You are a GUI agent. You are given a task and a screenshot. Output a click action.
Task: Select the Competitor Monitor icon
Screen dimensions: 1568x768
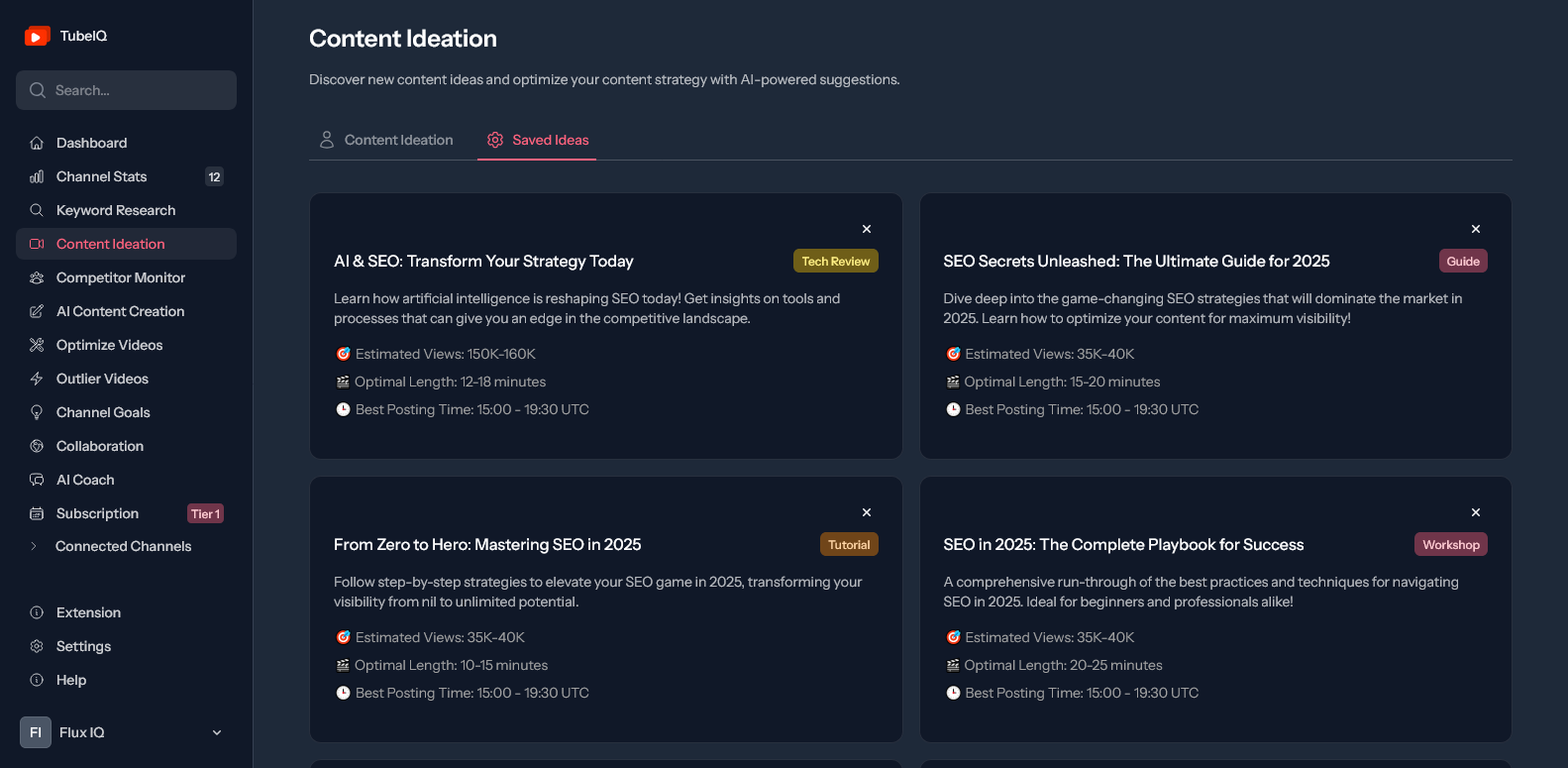[x=37, y=277]
